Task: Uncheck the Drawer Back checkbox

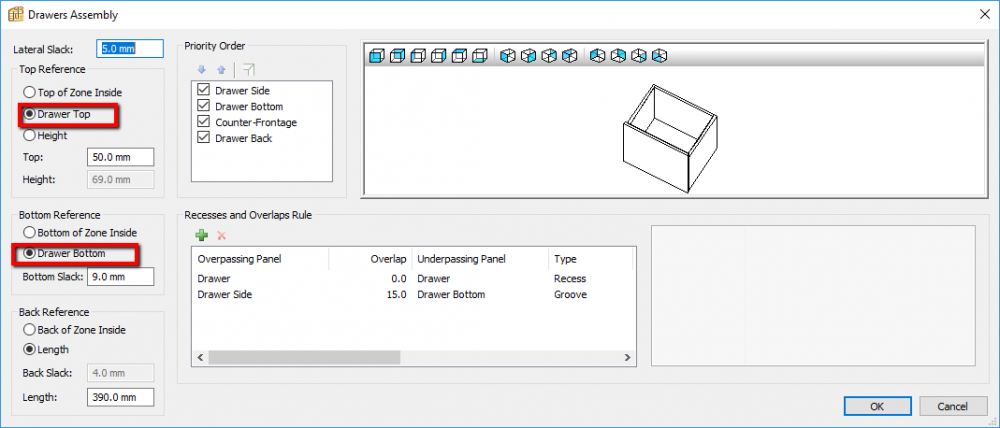Action: 203,138
